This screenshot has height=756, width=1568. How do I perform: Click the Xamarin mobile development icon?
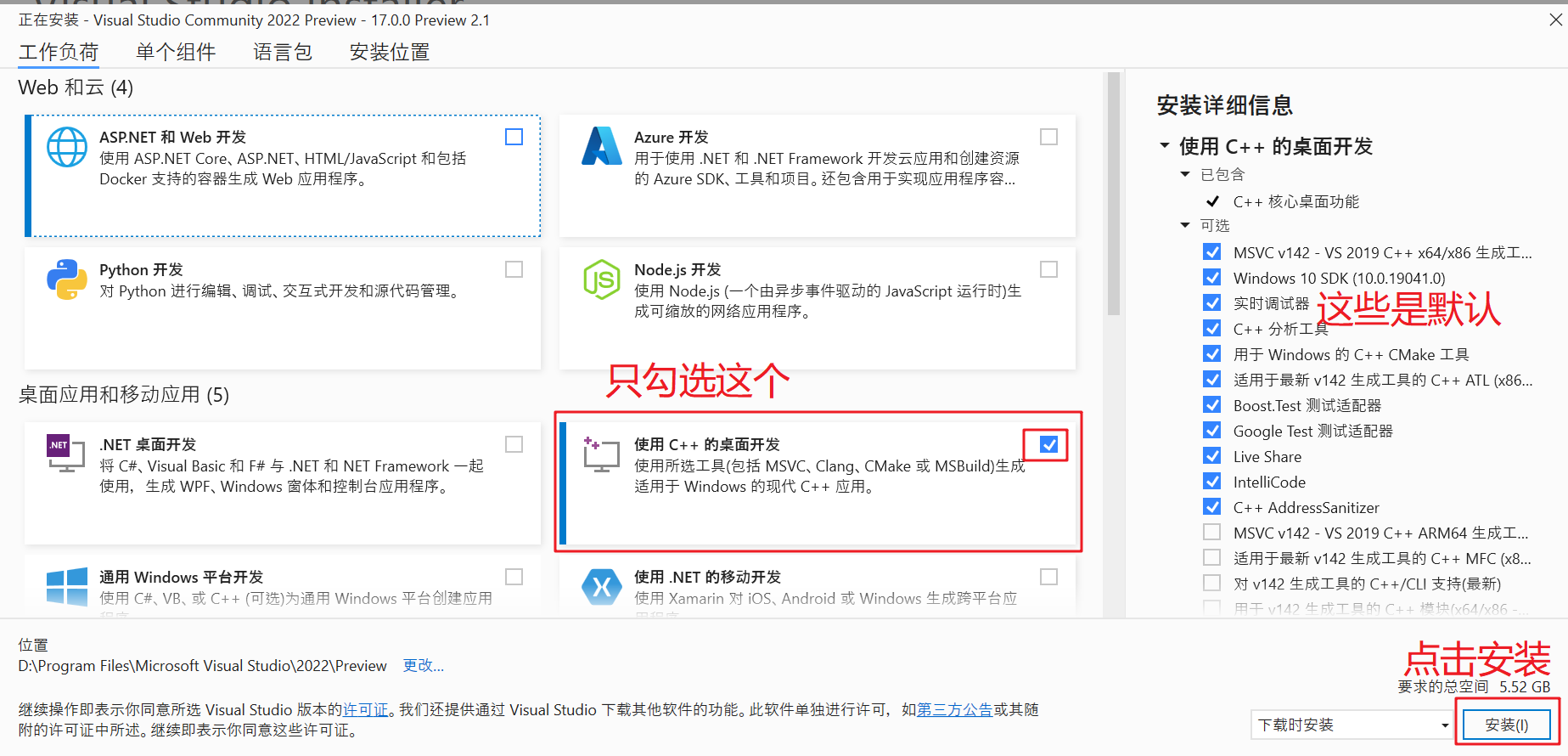click(601, 586)
